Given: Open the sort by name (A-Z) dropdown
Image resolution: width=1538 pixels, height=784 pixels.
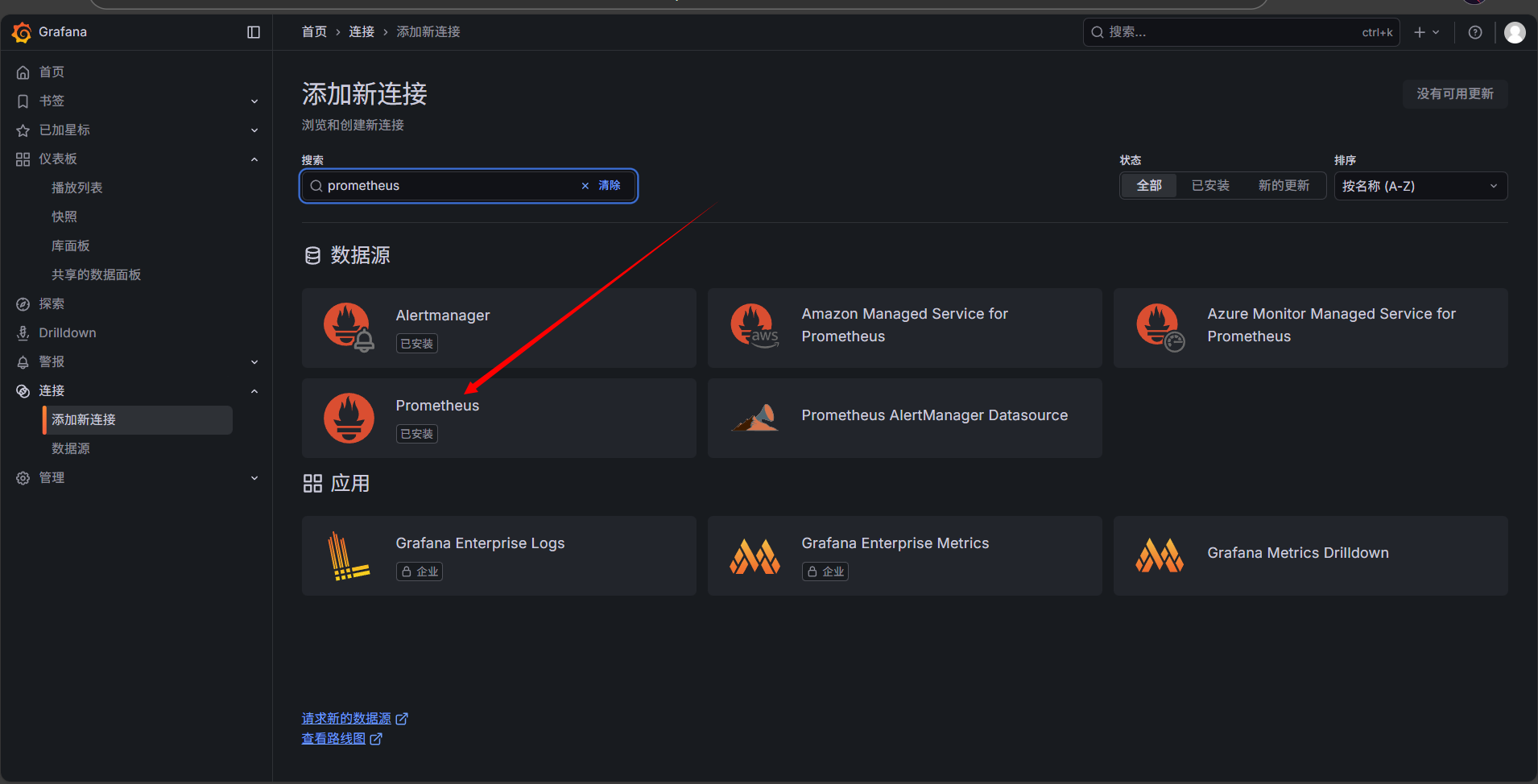Looking at the screenshot, I should (x=1420, y=186).
